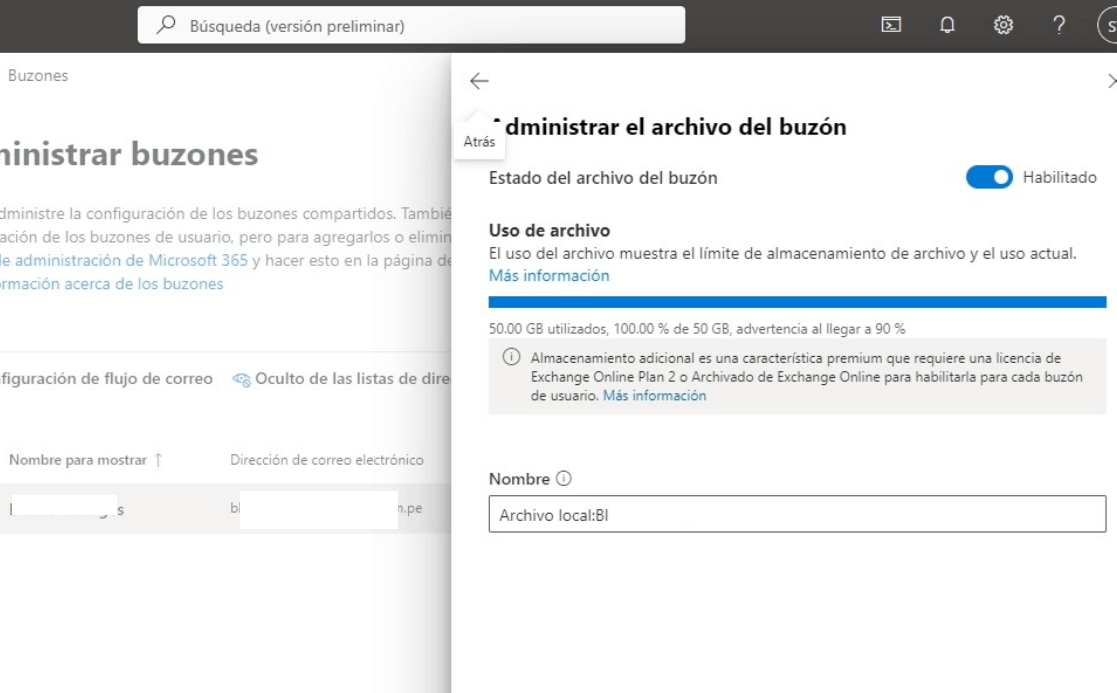Open Más información under Uso de archivo
Viewport: 1117px width, 693px height.
pos(549,276)
